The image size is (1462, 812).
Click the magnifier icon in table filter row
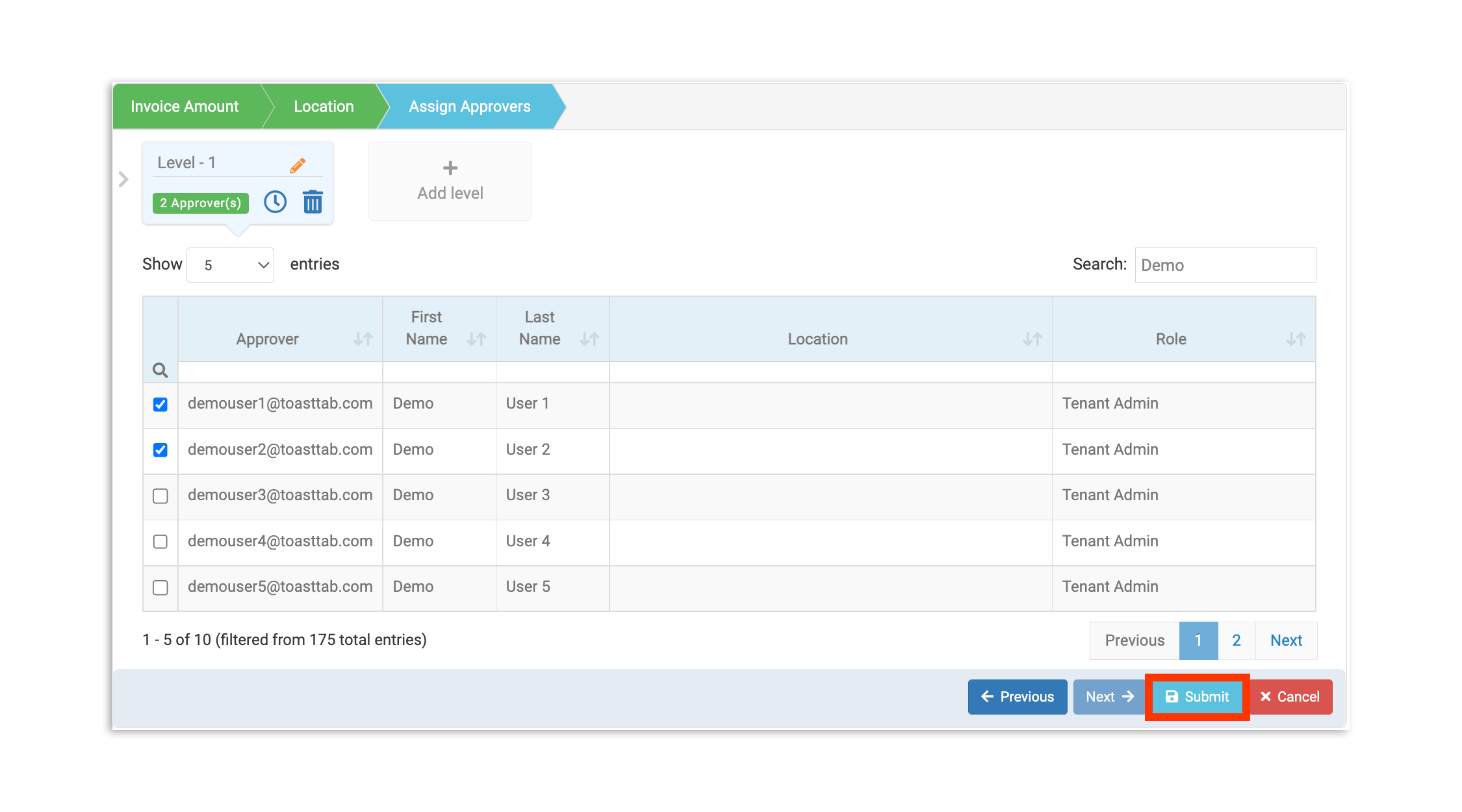click(160, 370)
